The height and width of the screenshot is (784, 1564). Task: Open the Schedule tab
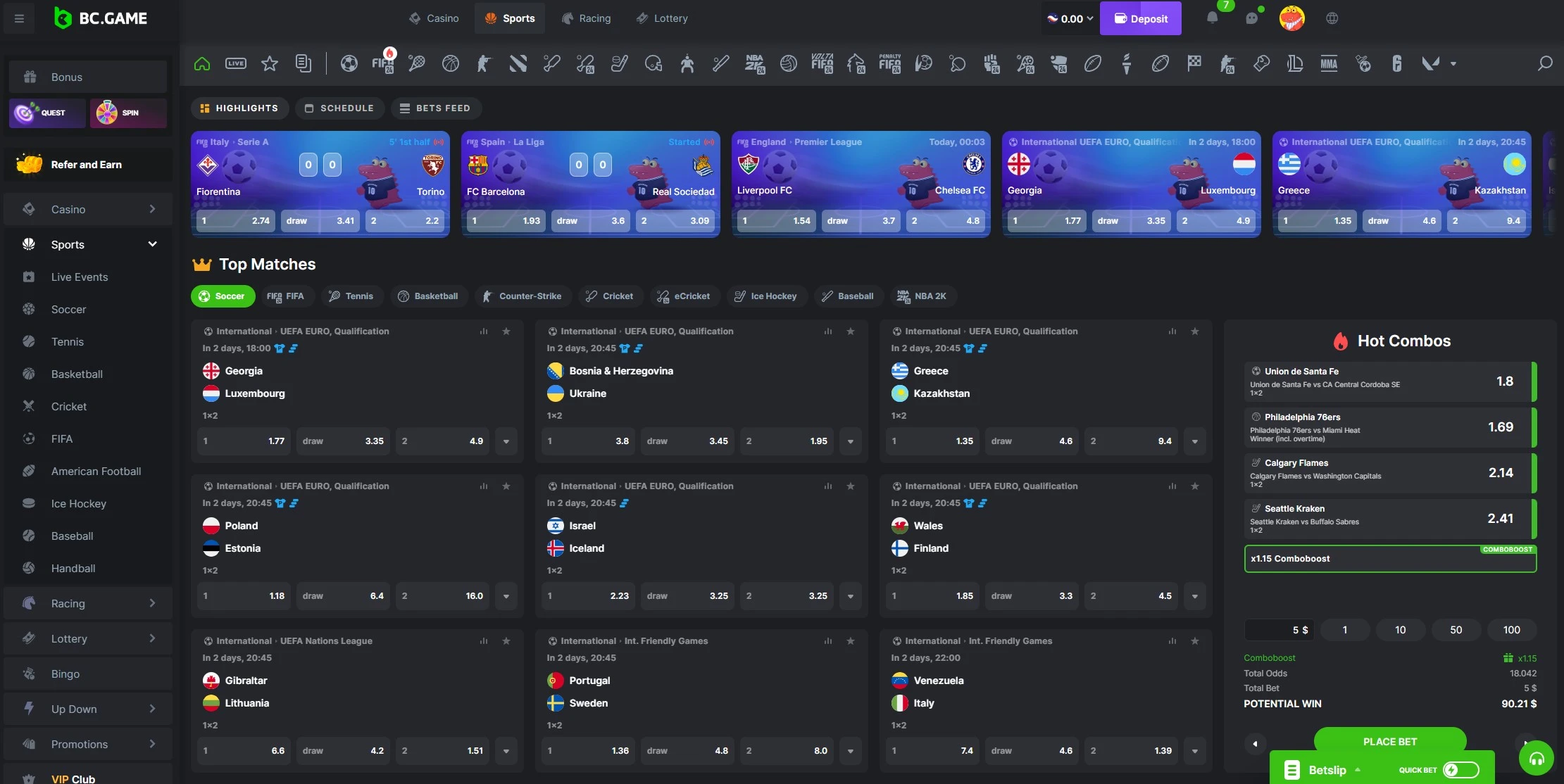339,108
